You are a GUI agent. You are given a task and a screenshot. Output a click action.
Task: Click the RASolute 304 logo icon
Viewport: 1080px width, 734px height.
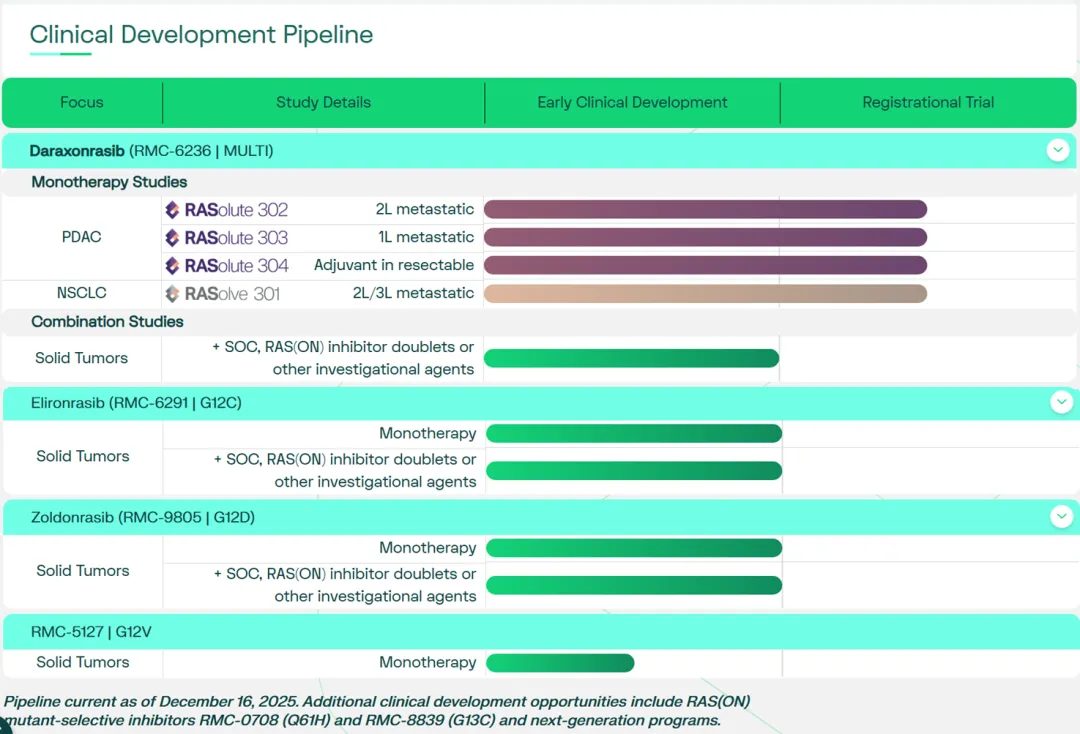(172, 266)
